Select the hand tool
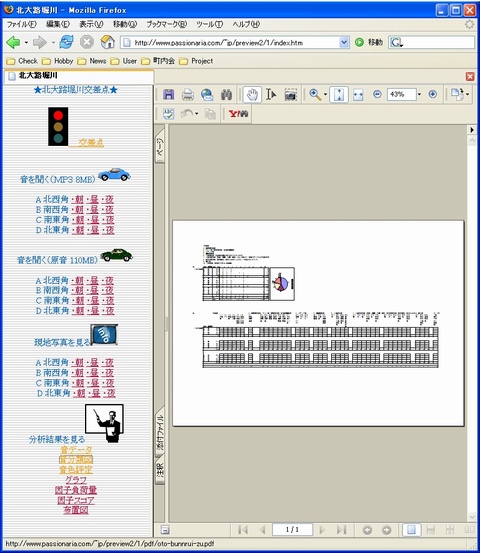The image size is (480, 553). [x=252, y=95]
